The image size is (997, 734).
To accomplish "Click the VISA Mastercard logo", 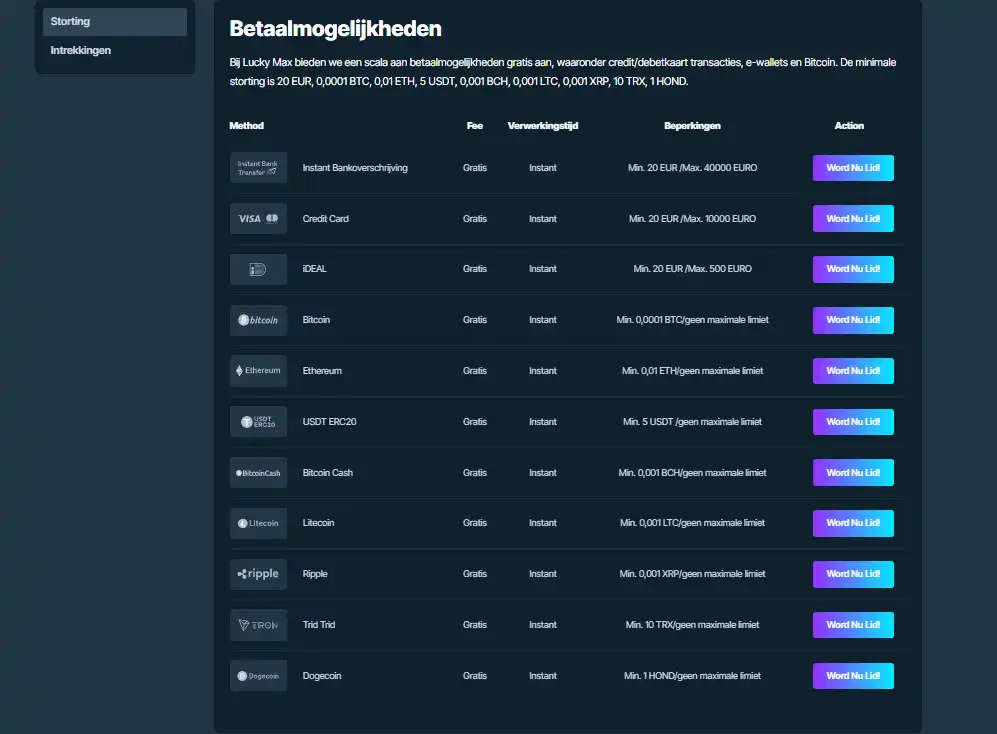I will pos(258,219).
